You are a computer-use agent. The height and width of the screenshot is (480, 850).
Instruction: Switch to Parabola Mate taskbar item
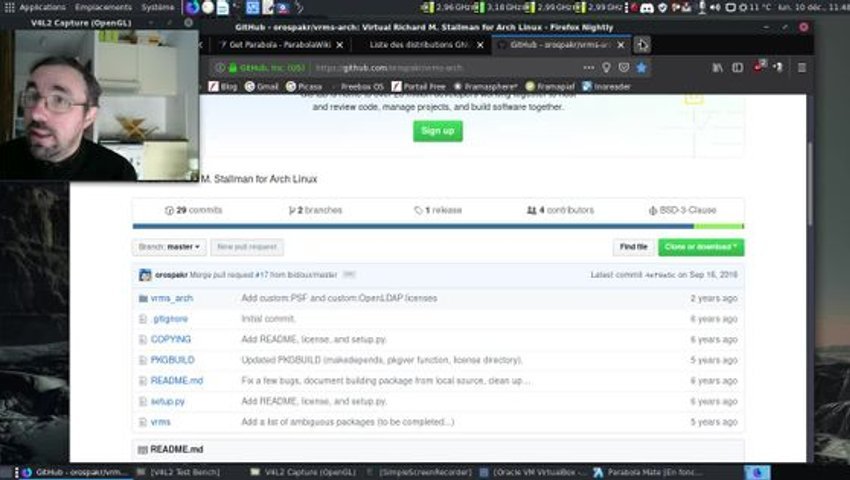[647, 472]
